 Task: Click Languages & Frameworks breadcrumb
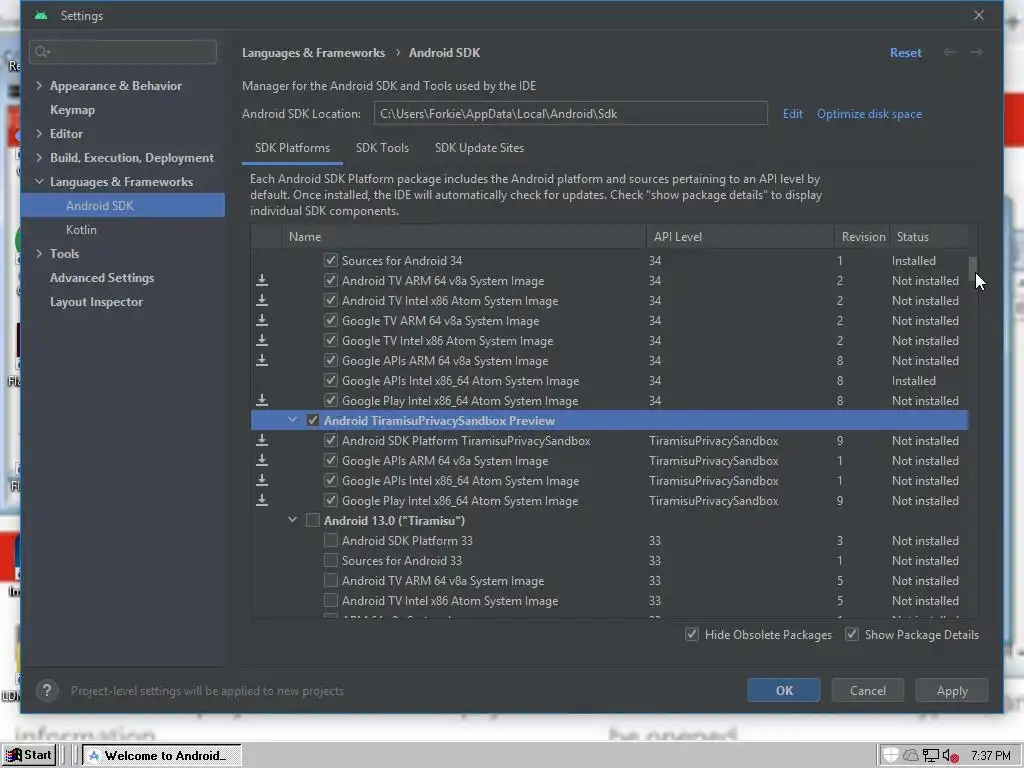pos(313,53)
